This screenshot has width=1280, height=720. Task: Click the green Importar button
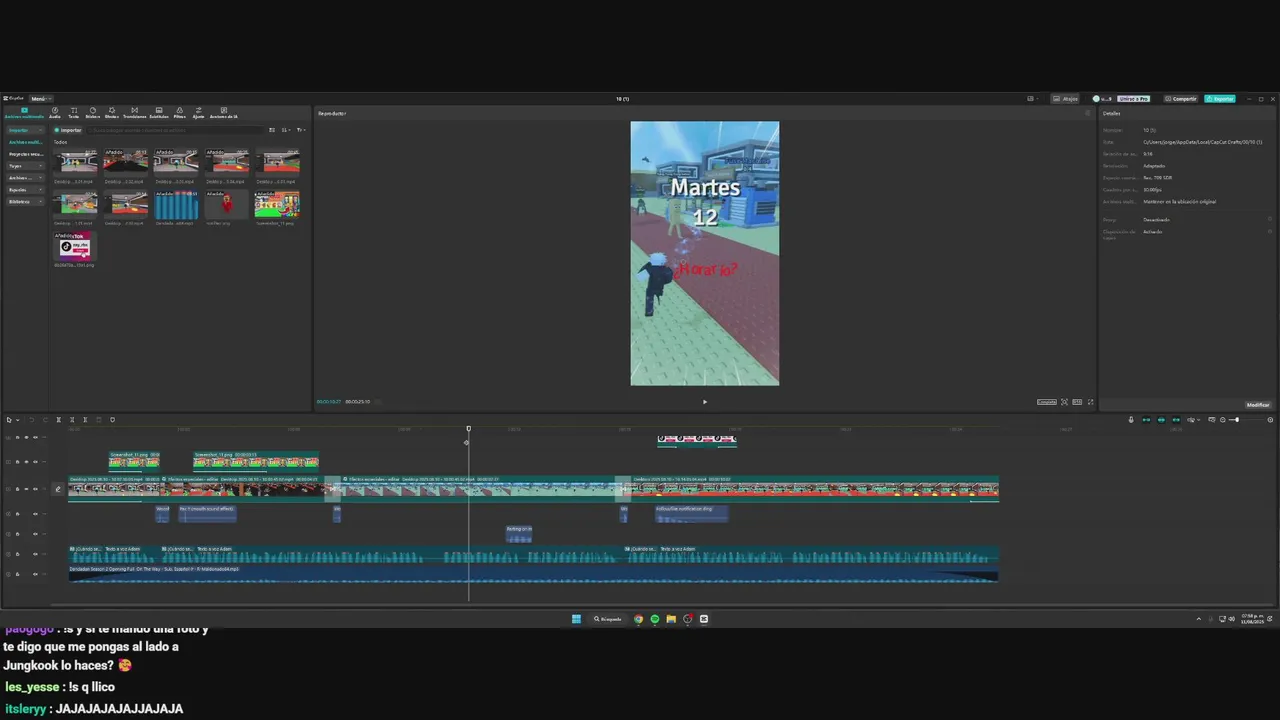[x=68, y=130]
